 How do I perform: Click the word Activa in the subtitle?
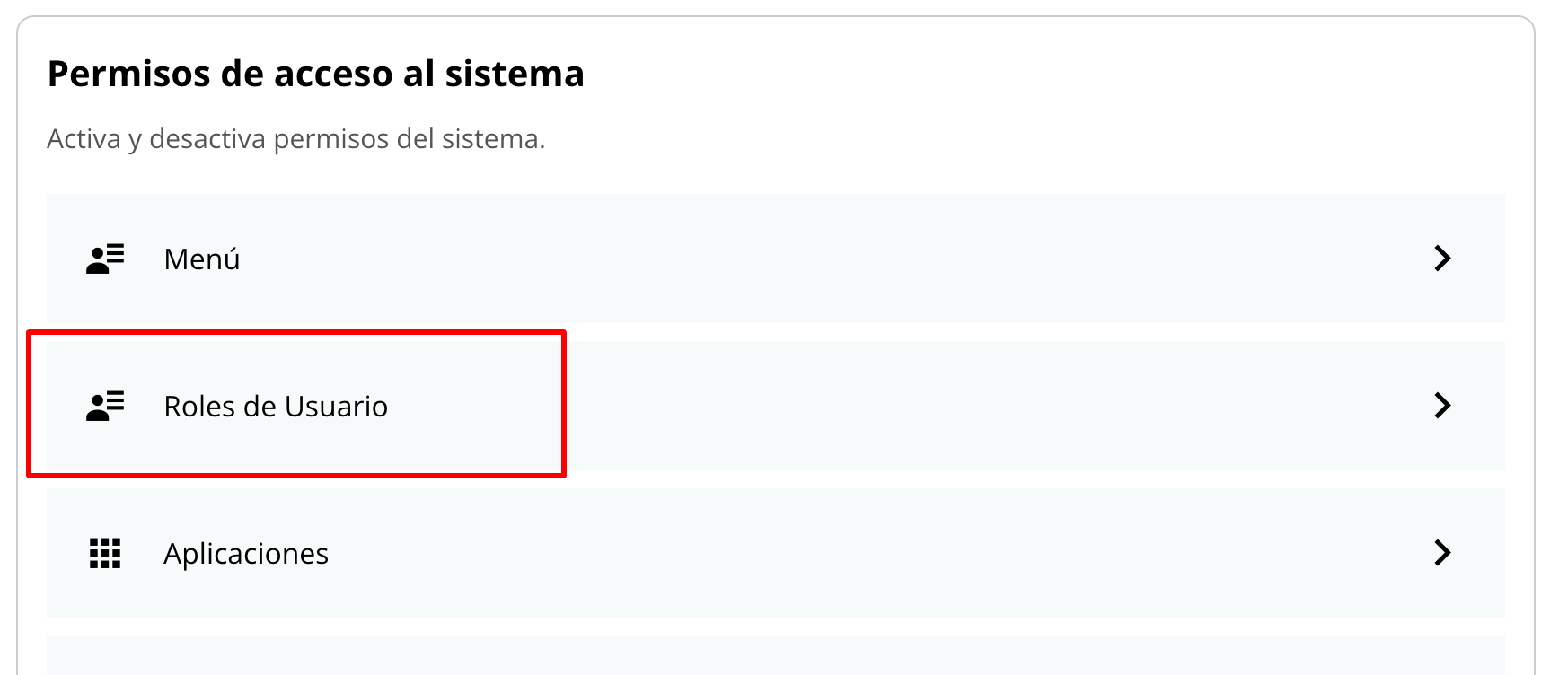(84, 139)
